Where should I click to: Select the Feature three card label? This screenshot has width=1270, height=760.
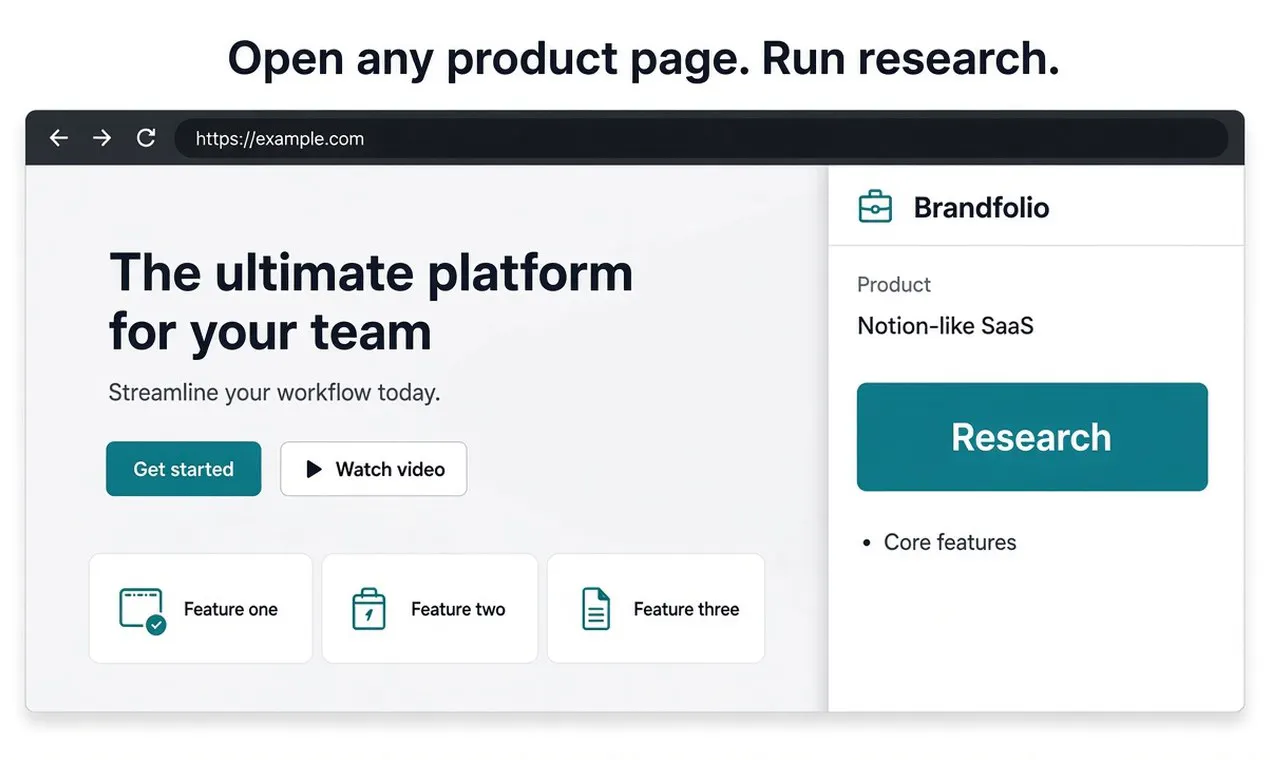tap(686, 609)
